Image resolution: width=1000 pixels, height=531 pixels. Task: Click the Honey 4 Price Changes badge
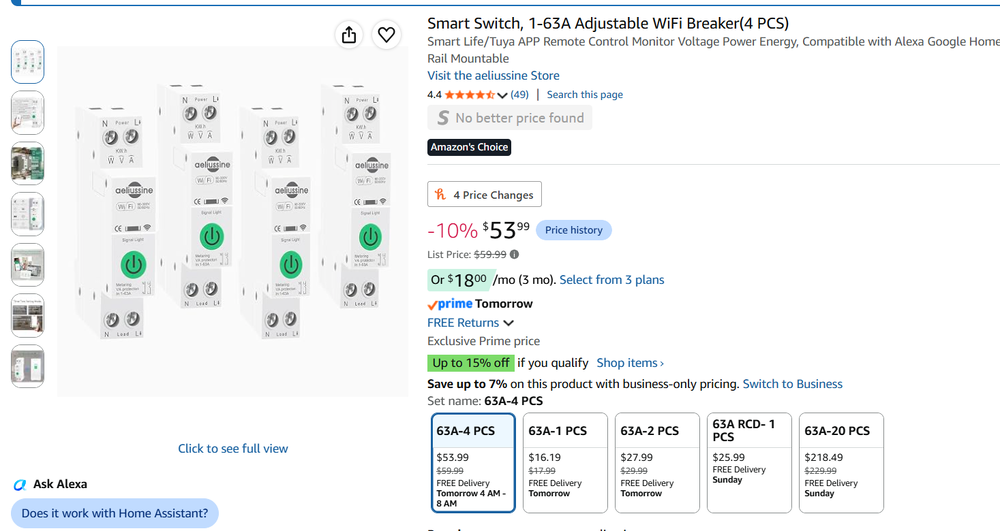(x=484, y=194)
